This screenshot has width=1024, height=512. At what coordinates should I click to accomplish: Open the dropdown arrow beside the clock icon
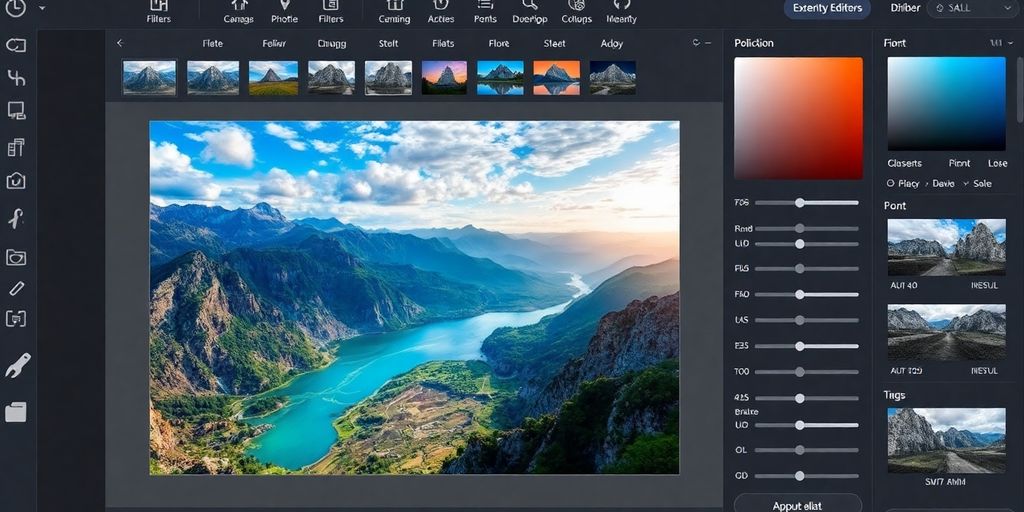(42, 8)
